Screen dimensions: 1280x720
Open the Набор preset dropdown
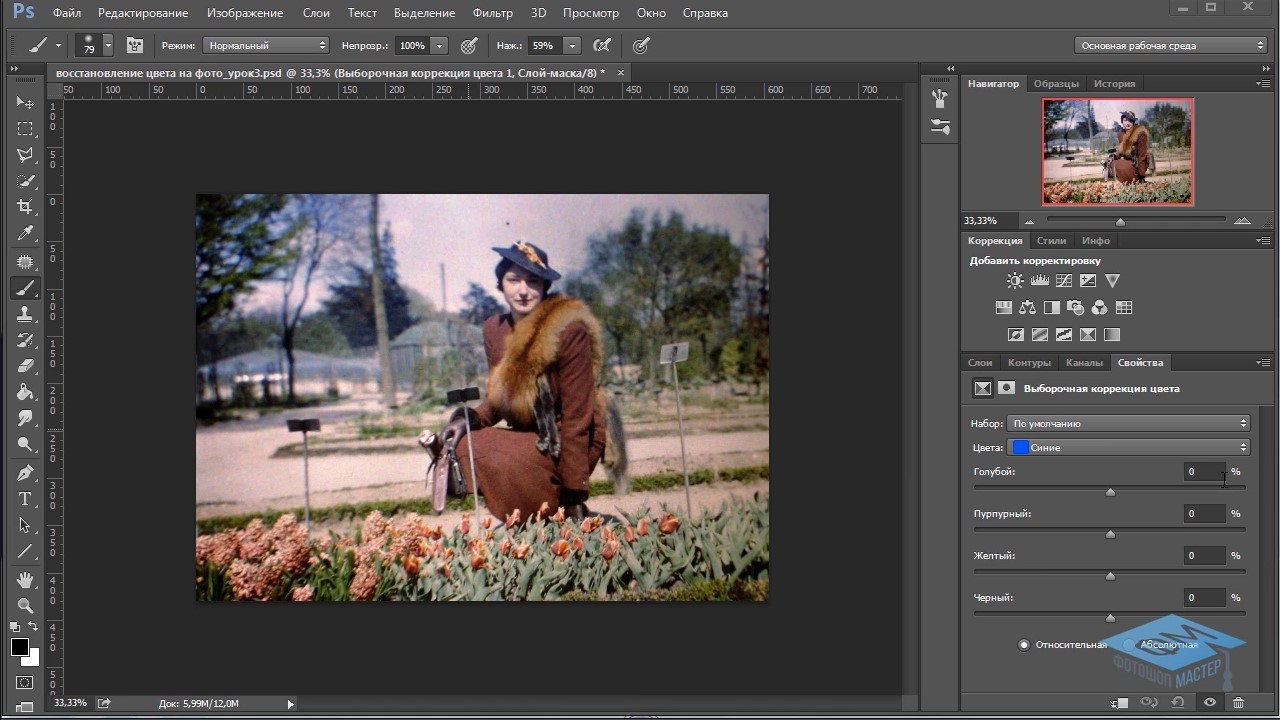point(1128,423)
